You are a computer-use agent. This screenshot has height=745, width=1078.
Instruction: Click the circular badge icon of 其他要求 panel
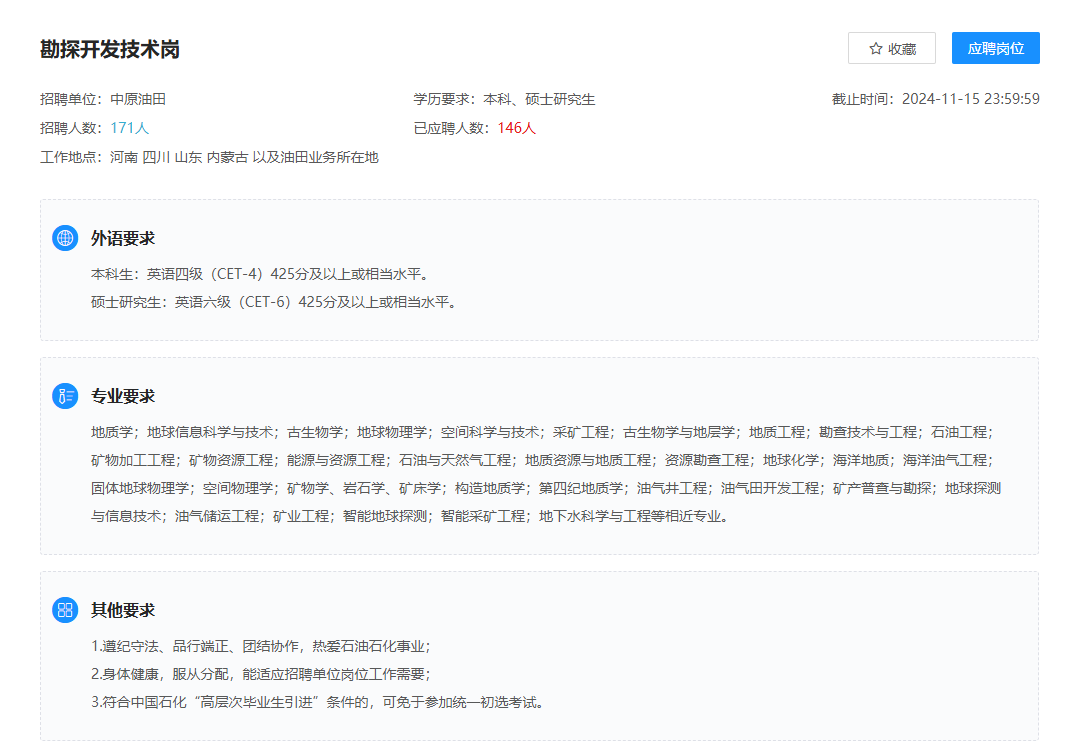click(65, 609)
